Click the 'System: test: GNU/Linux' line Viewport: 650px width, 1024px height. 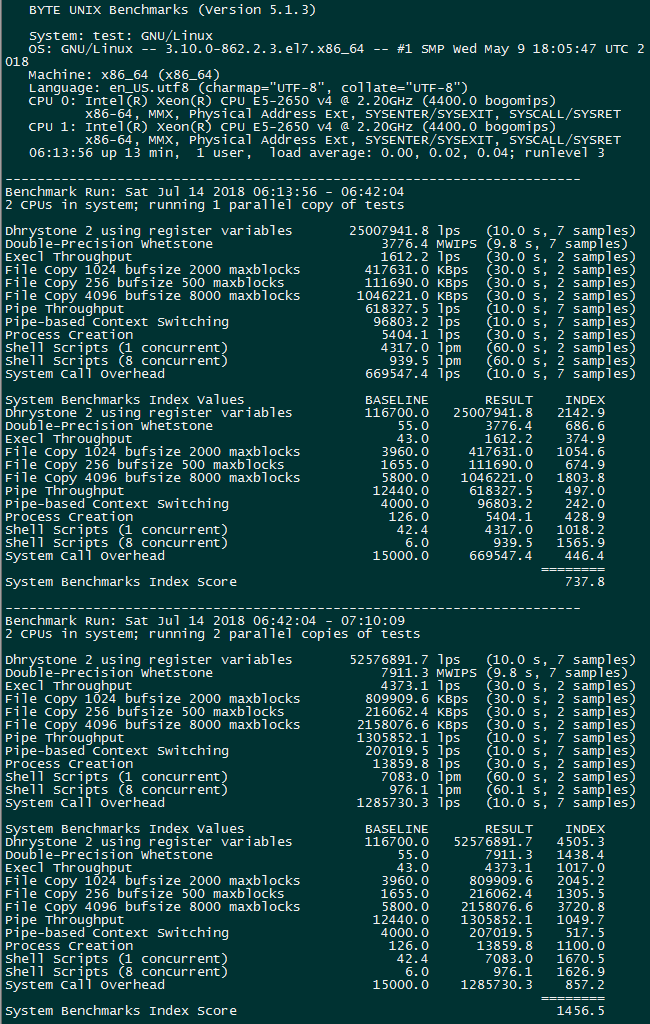[x=121, y=36]
